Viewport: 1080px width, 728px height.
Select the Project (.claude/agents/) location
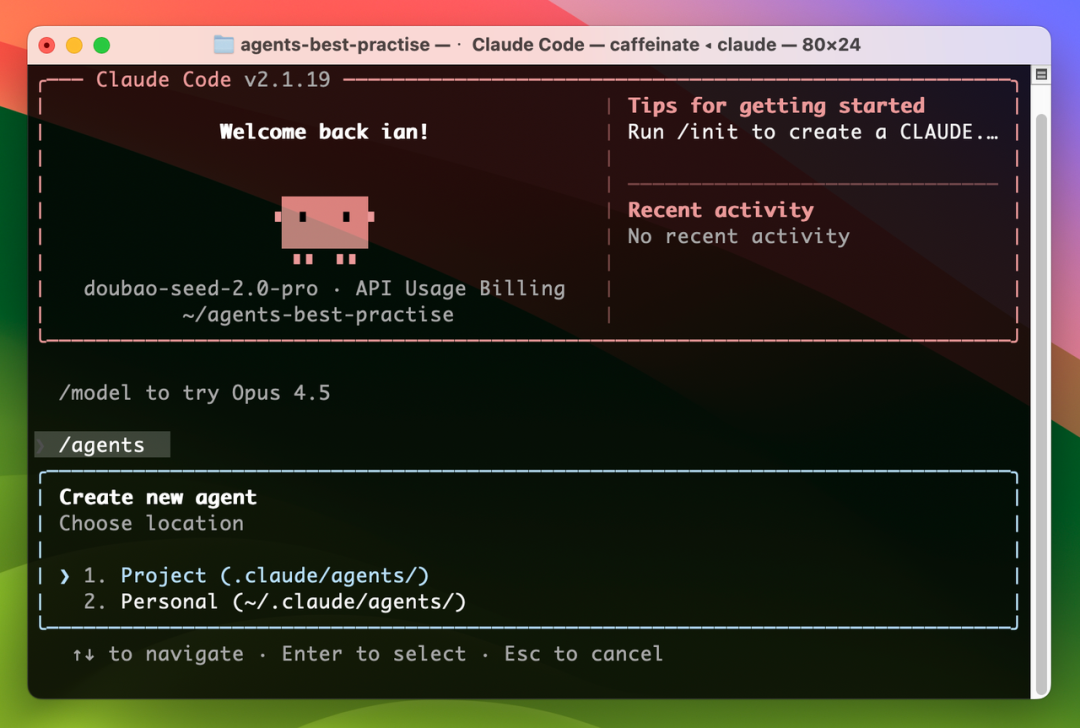pyautogui.click(x=274, y=576)
